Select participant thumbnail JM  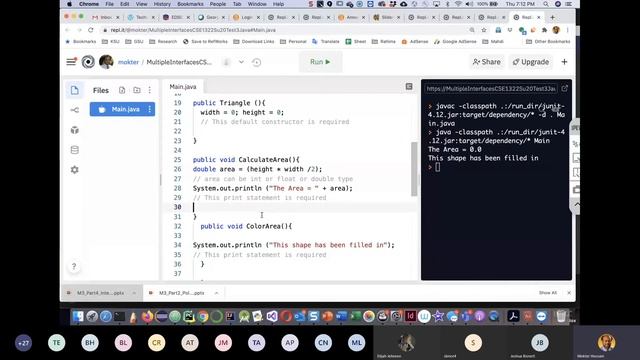223,343
